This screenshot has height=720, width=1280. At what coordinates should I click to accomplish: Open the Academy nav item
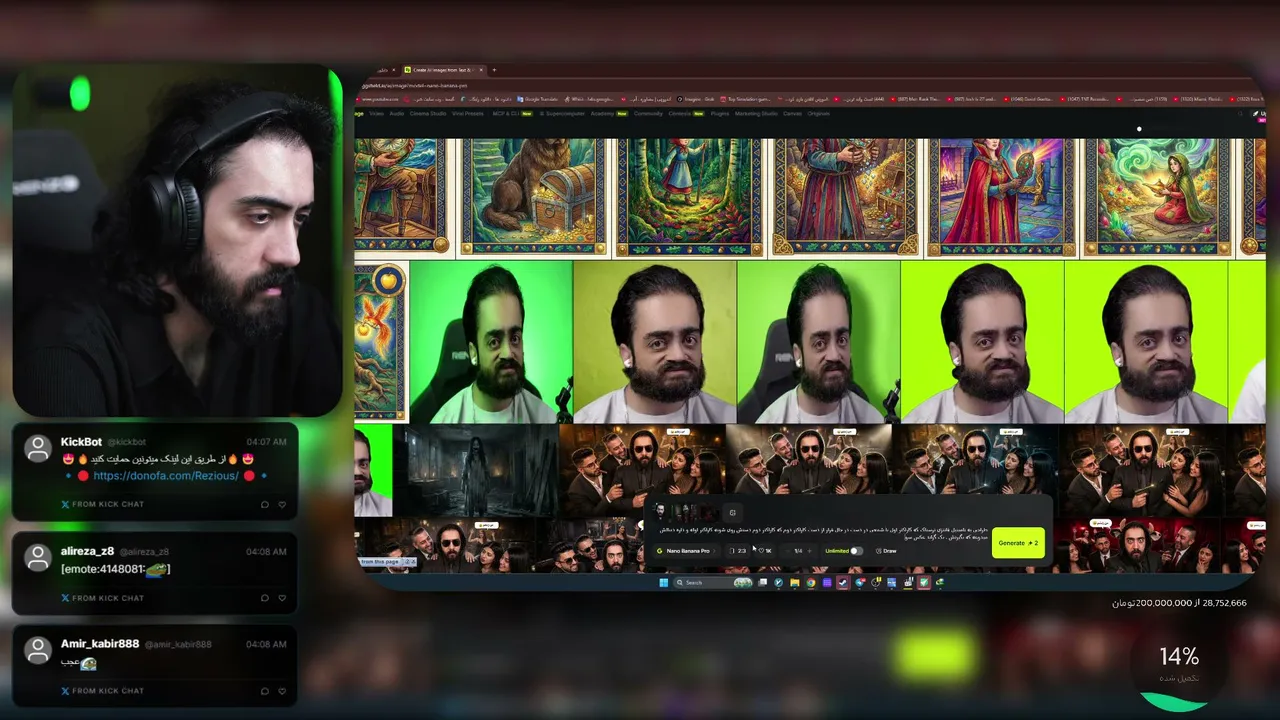coord(608,114)
